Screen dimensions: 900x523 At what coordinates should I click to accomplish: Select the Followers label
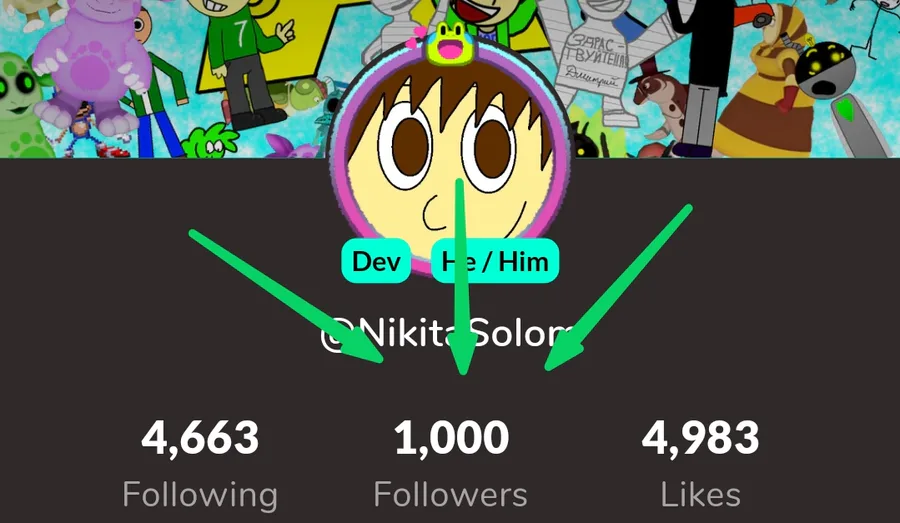pos(451,494)
